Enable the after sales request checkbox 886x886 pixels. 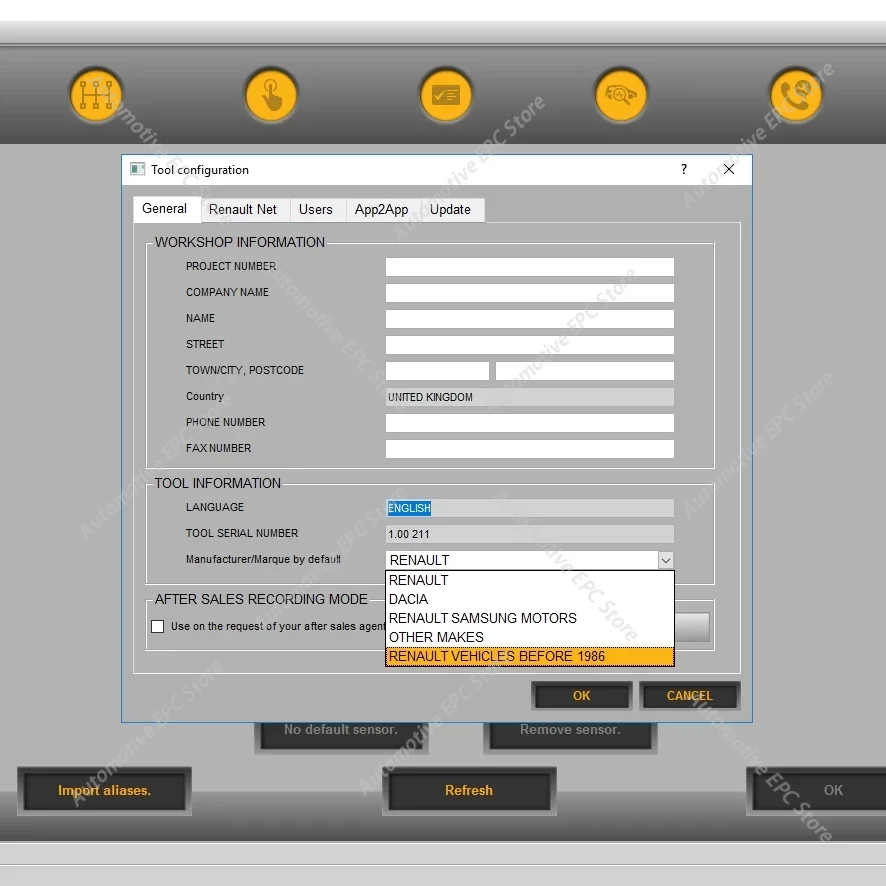[158, 626]
